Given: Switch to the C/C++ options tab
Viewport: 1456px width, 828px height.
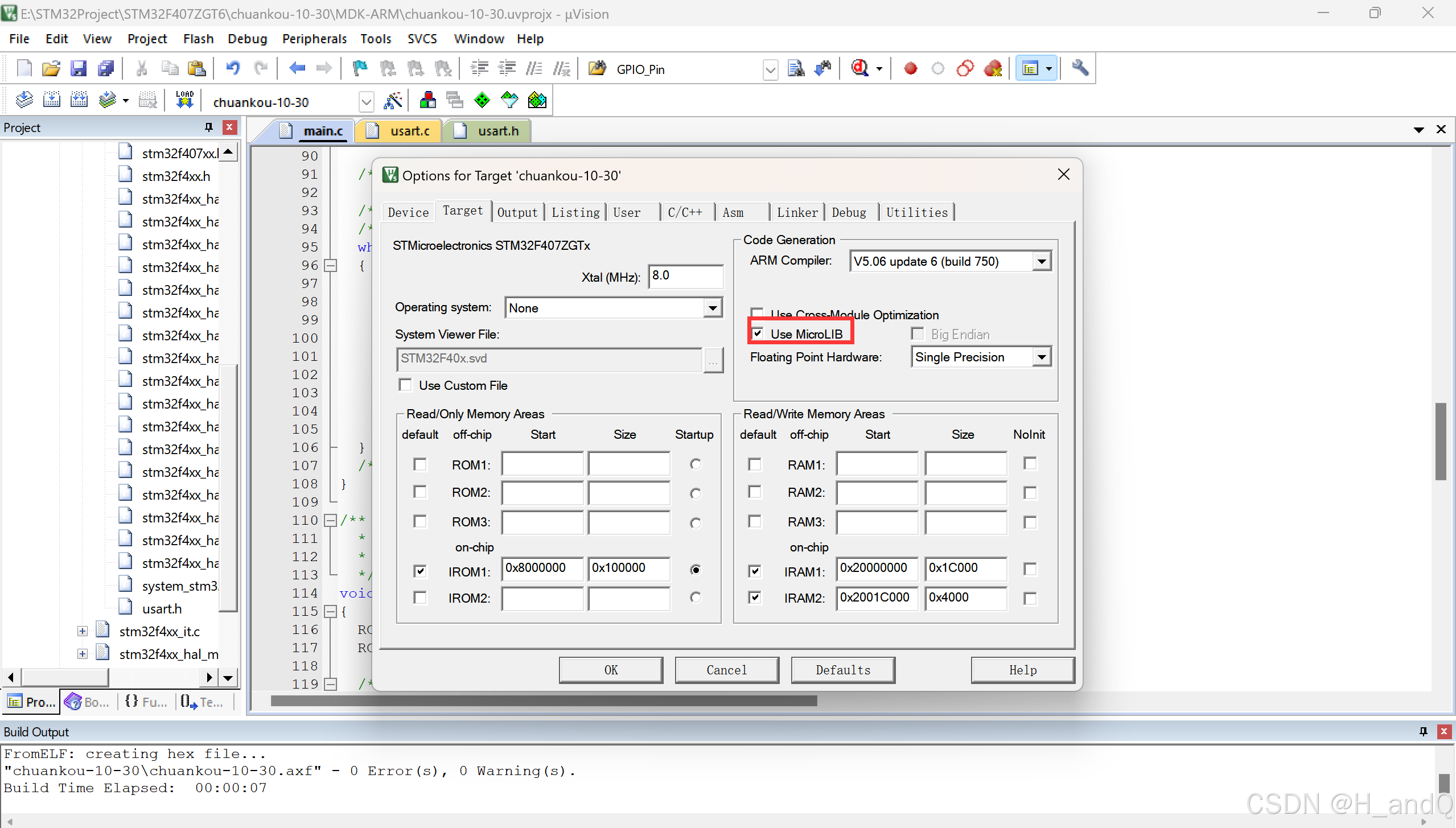Looking at the screenshot, I should (x=685, y=212).
